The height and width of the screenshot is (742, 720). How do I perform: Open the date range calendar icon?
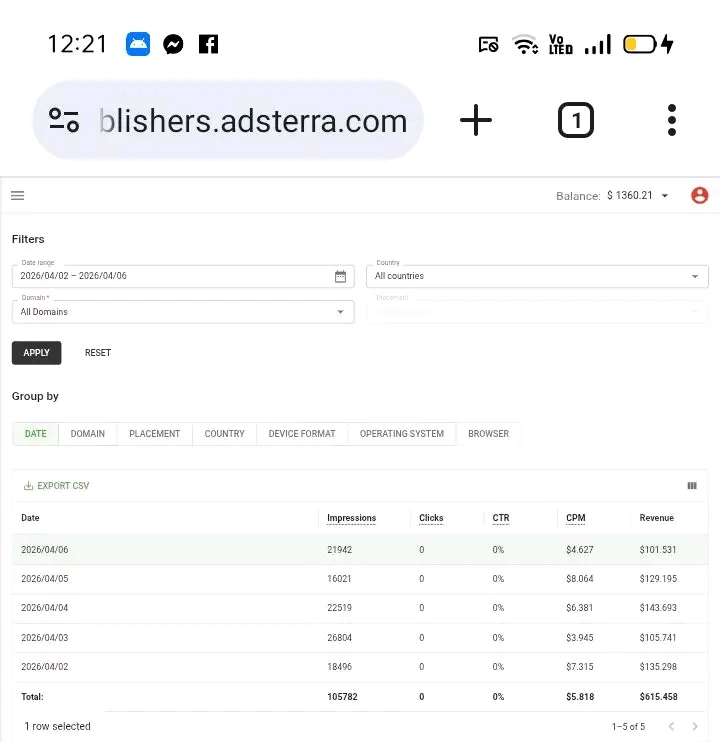point(340,277)
